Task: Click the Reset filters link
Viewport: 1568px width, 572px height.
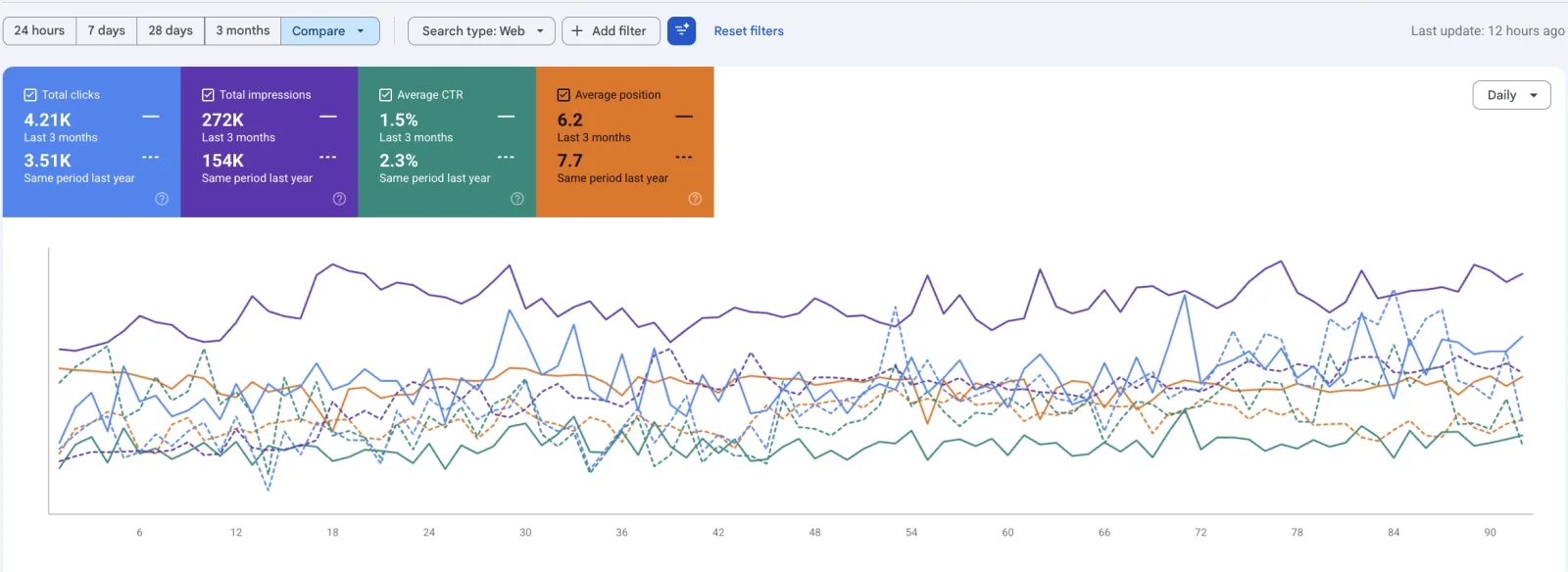Action: pos(749,30)
